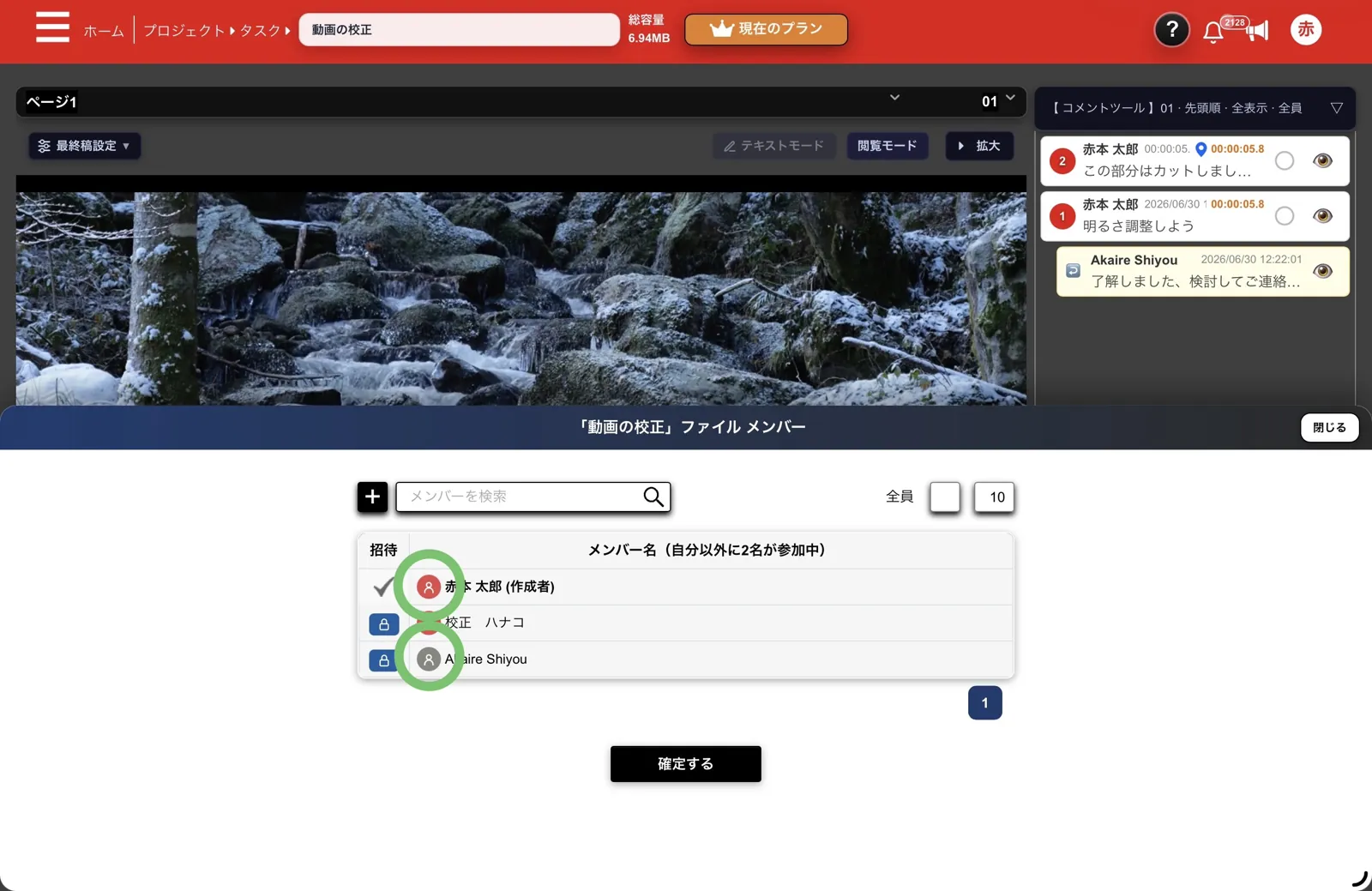Click the 現在のプラン button
Screen dimensions: 1372x891
coord(766,29)
